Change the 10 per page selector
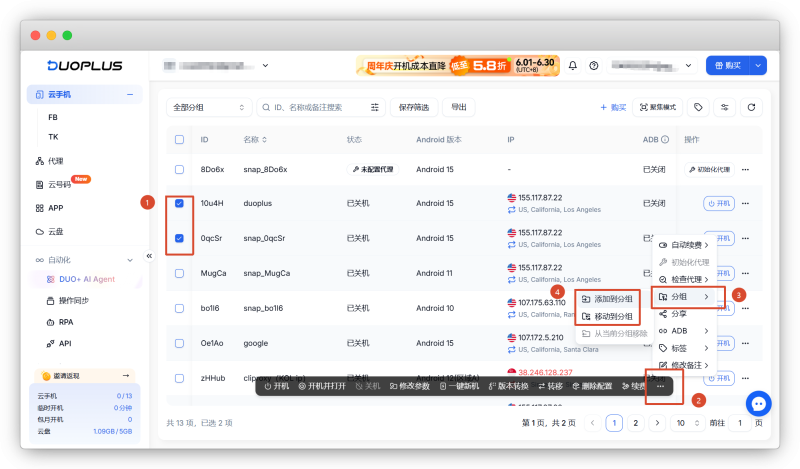The height and width of the screenshot is (469, 800). point(687,423)
